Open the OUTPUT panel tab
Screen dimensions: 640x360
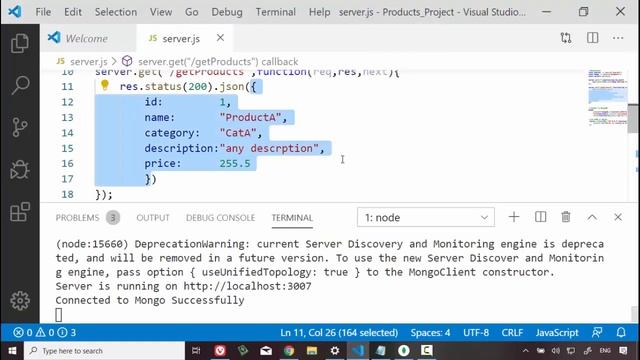click(x=153, y=218)
